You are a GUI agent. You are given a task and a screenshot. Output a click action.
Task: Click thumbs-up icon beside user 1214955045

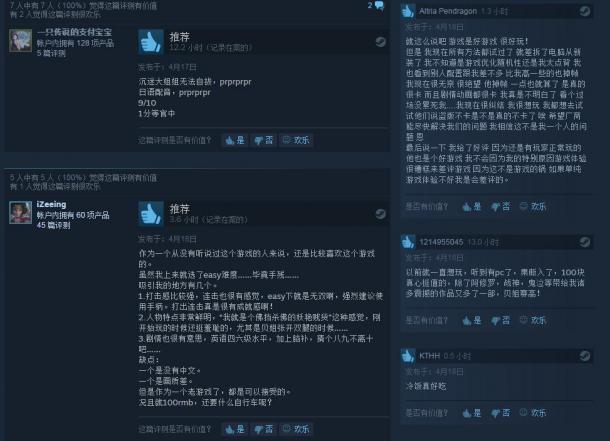pos(408,242)
